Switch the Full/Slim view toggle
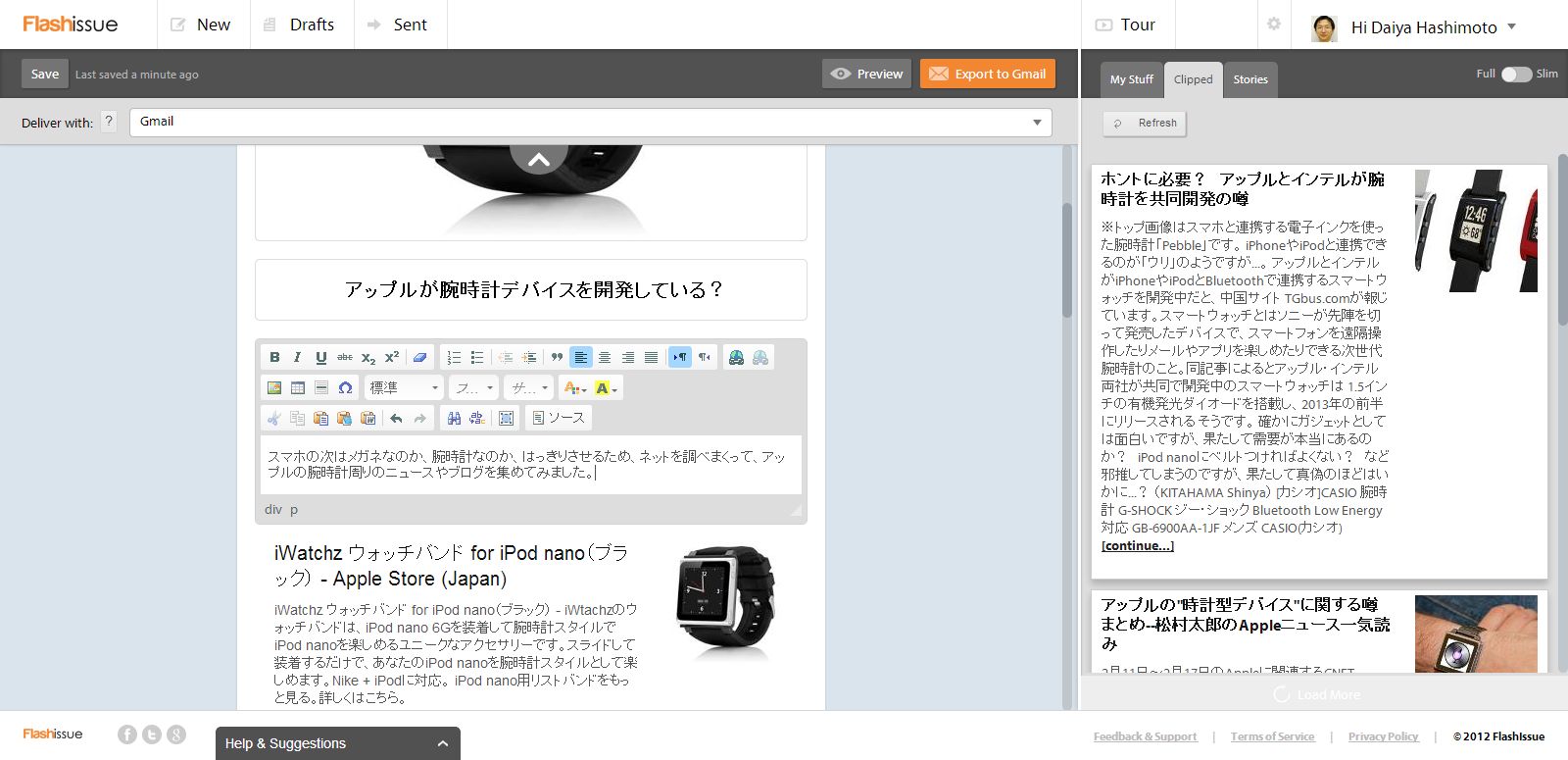 (x=1516, y=74)
